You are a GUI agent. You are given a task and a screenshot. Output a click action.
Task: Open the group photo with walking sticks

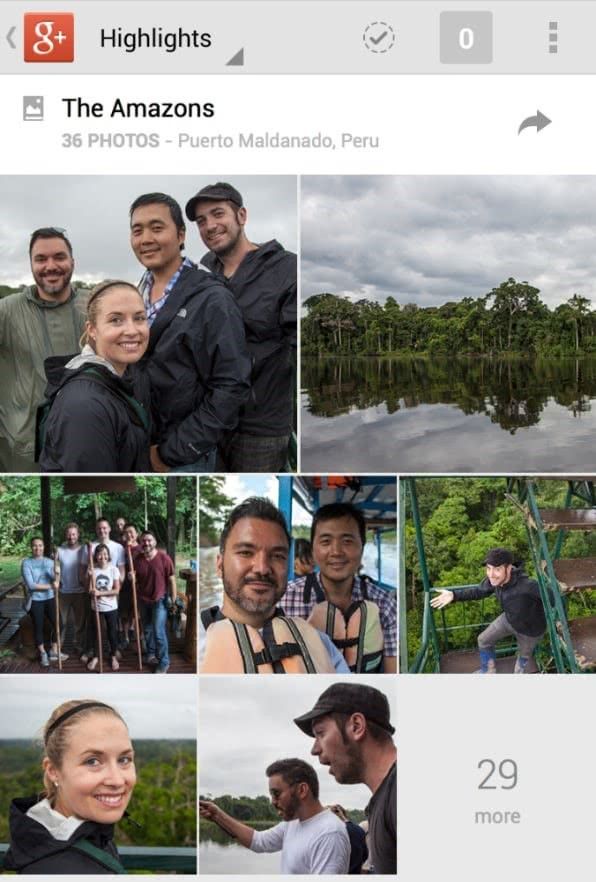point(98,574)
